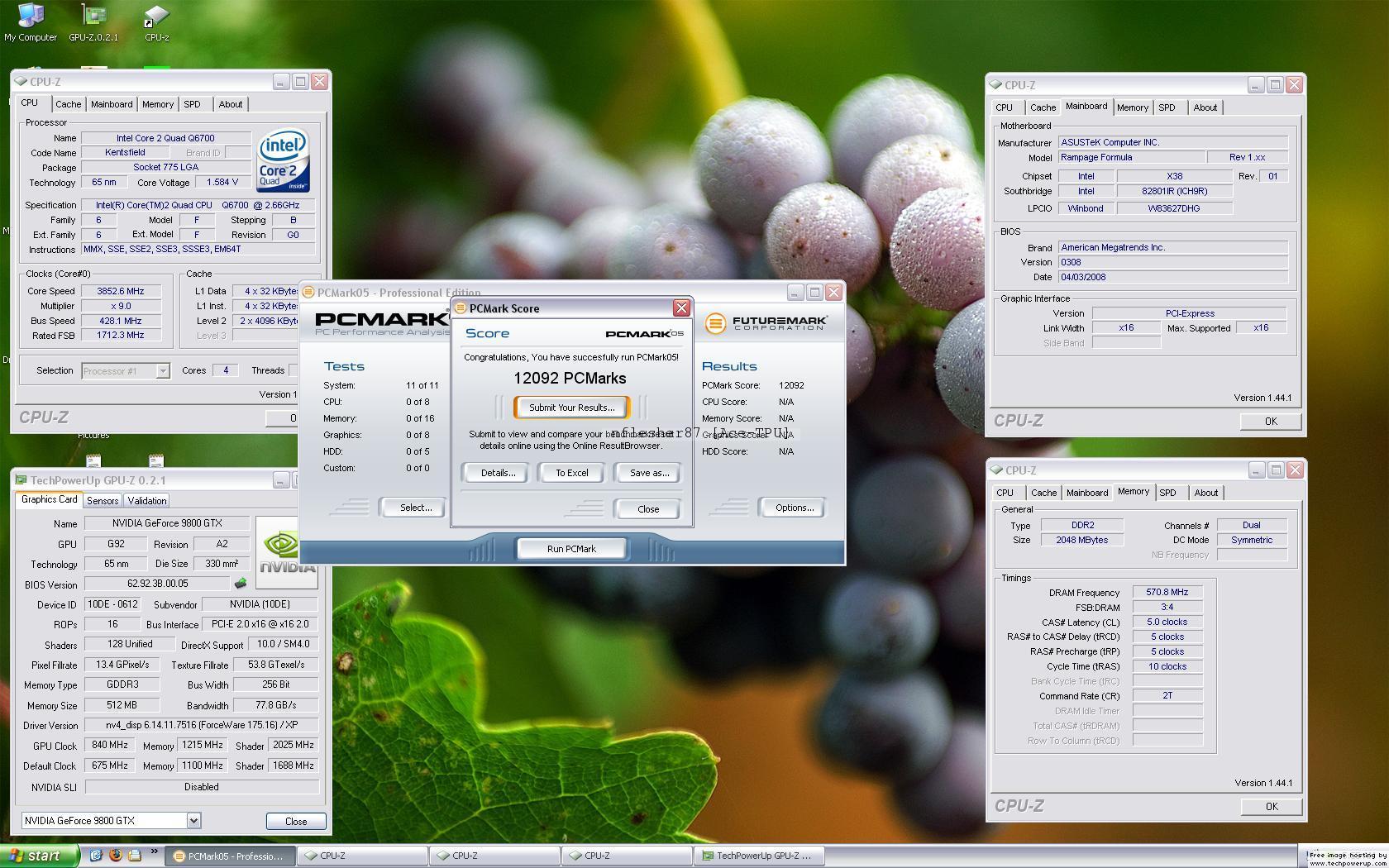Viewport: 1389px width, 868px height.
Task: Click the FSB:DRAM 3:4 value
Action: coord(1167,607)
